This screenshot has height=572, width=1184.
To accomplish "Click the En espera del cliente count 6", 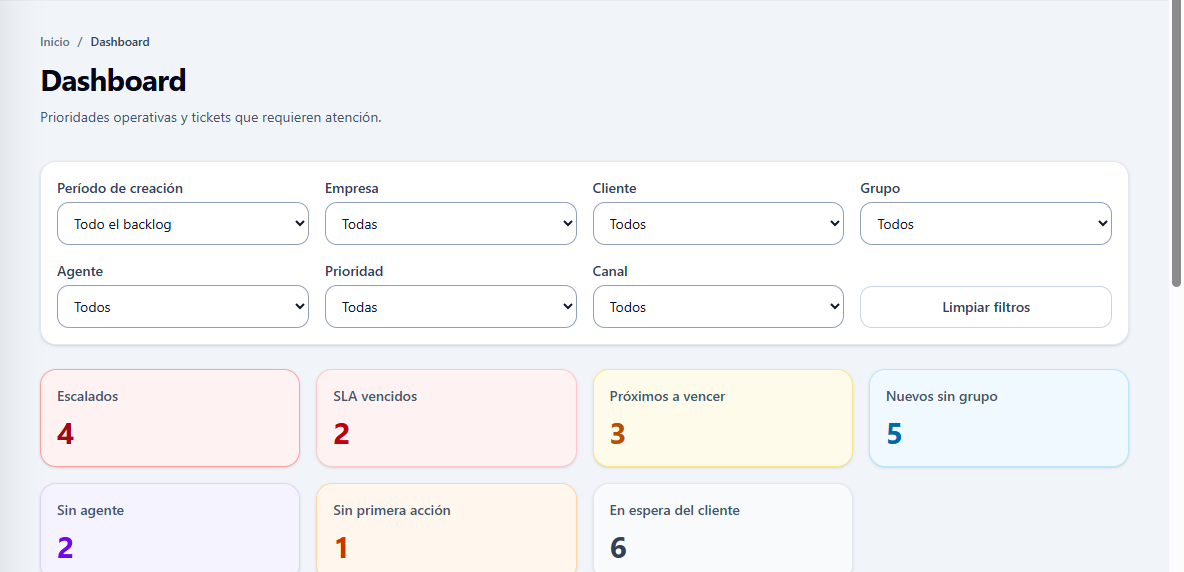I will (618, 548).
